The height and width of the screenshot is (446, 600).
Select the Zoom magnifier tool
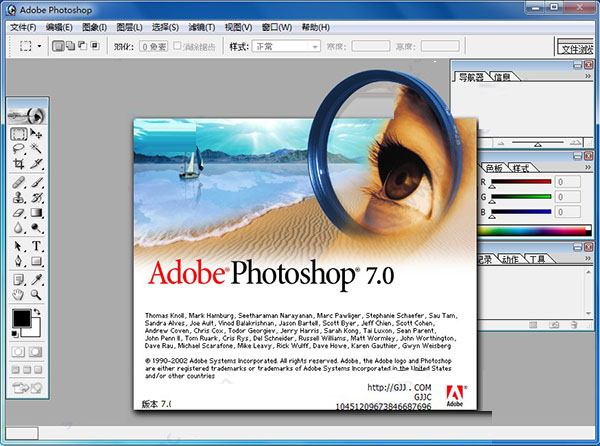point(36,295)
